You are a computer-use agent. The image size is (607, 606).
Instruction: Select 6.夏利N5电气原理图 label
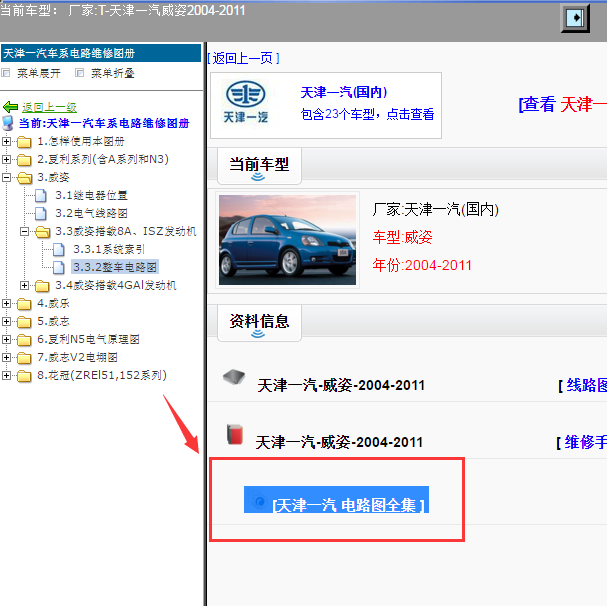point(88,339)
